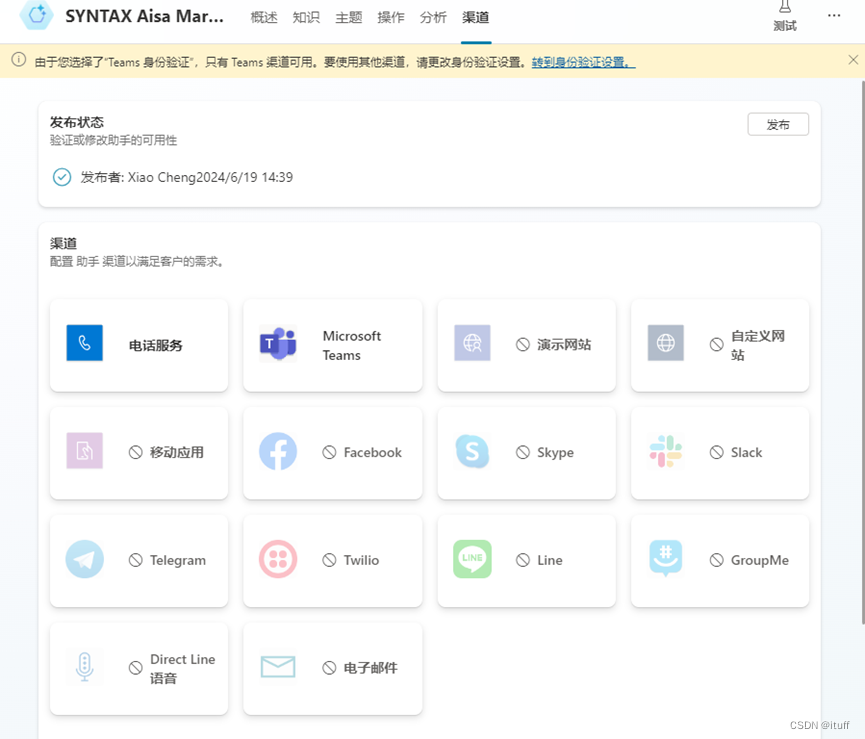Click the demo website globe icon
Viewport: 865px width, 739px height.
click(x=472, y=342)
